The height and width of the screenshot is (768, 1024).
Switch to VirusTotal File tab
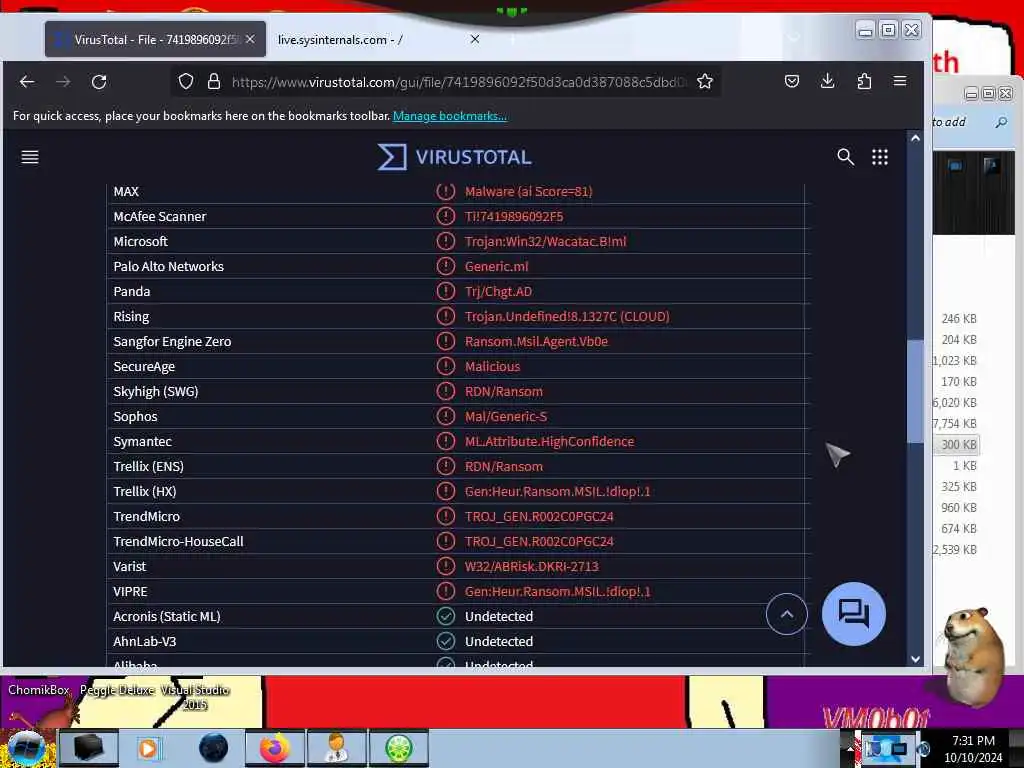[155, 39]
